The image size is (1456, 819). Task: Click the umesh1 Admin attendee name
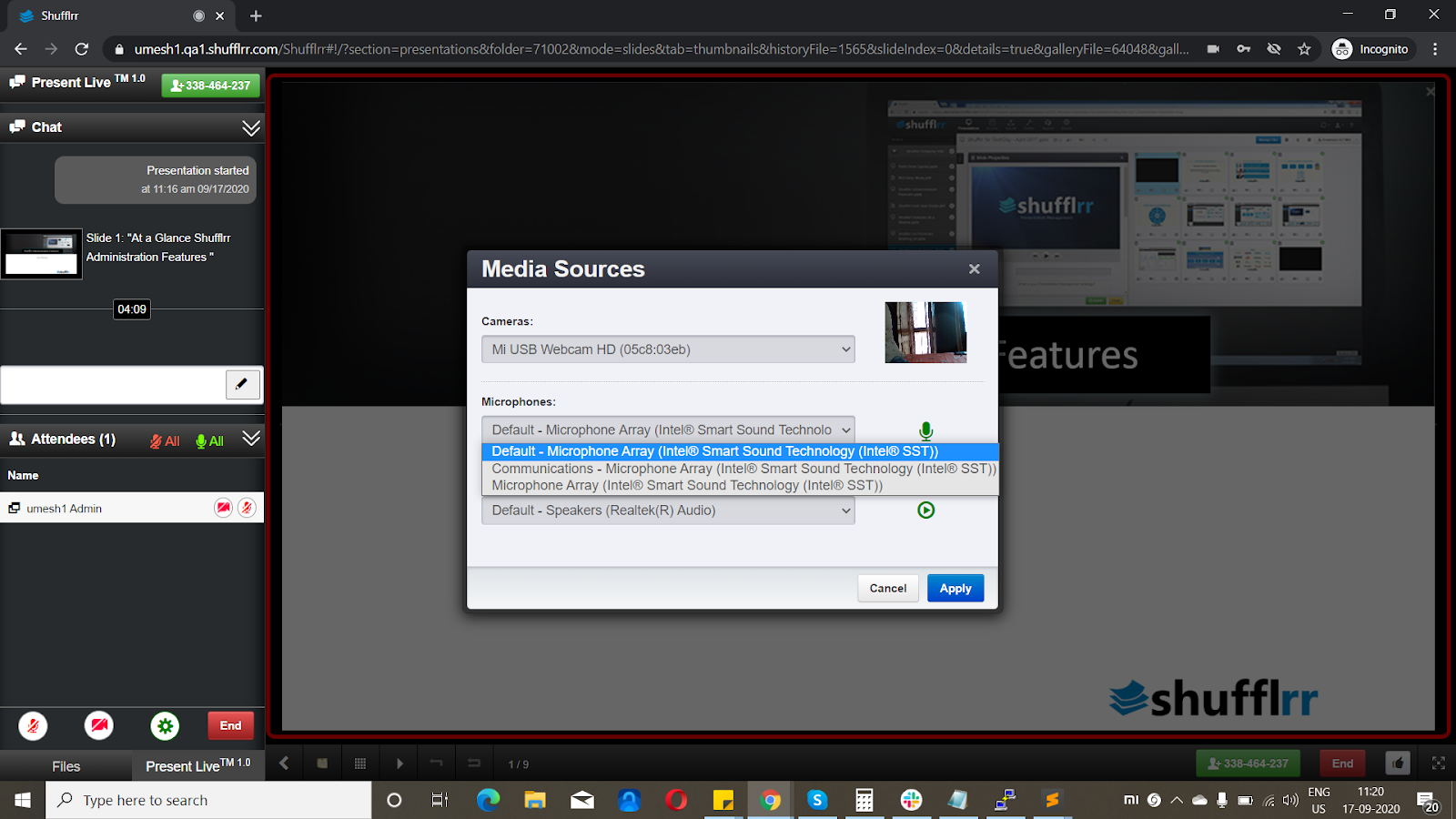[x=64, y=509]
